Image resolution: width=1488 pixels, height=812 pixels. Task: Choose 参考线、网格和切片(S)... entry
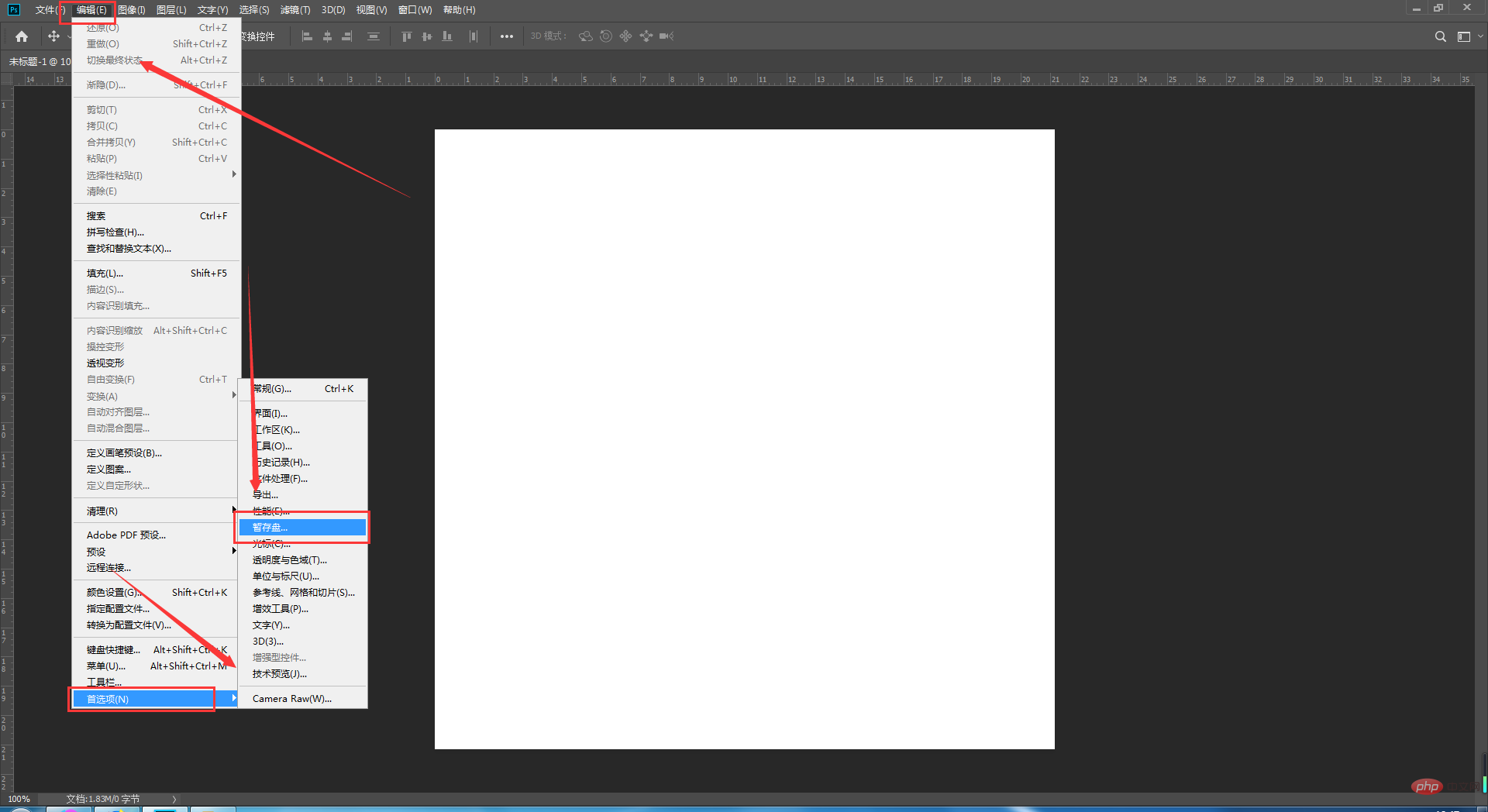click(x=302, y=593)
